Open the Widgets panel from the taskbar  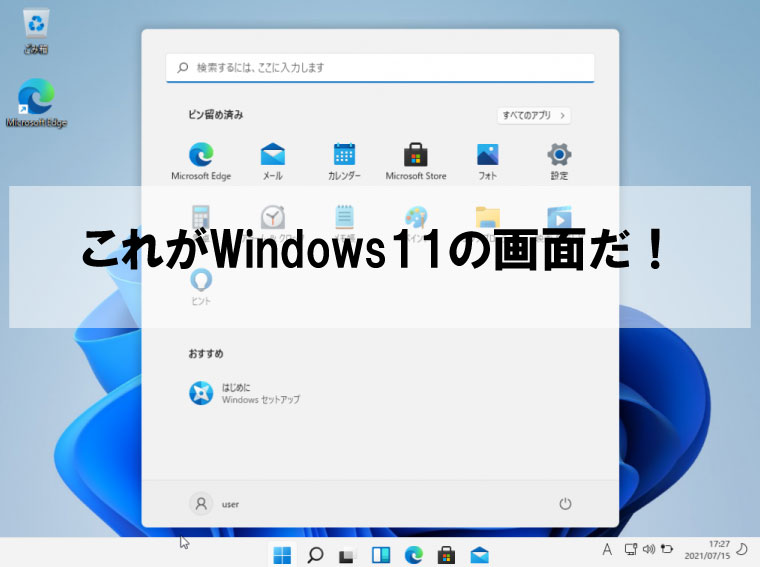tap(380, 555)
